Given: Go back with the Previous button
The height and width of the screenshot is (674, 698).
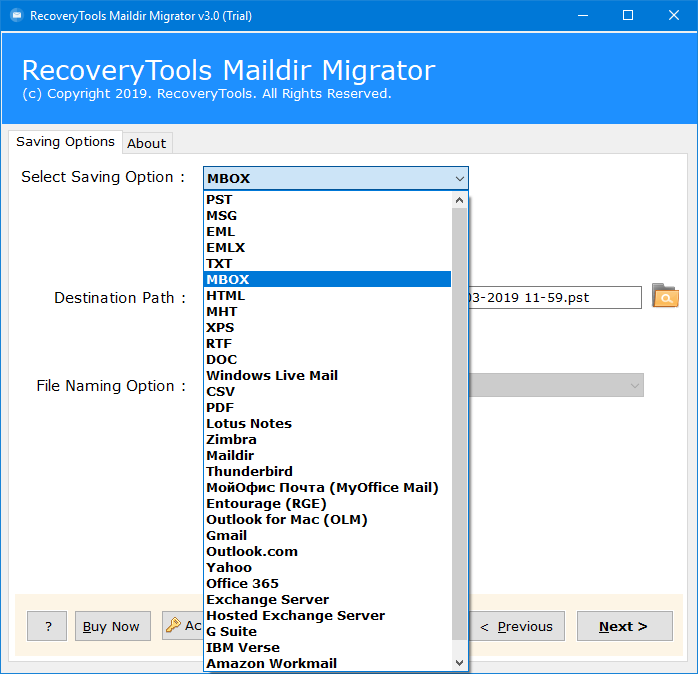Looking at the screenshot, I should (x=516, y=627).
